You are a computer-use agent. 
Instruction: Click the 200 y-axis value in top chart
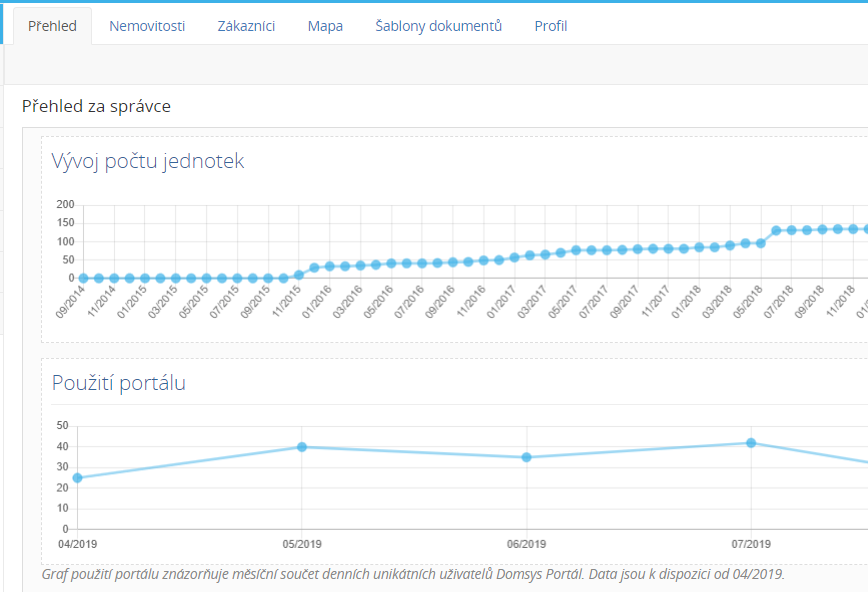(65, 204)
